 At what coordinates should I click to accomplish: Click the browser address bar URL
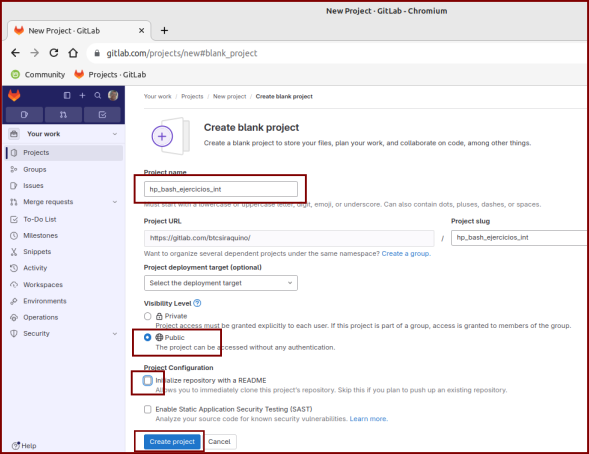coord(182,53)
